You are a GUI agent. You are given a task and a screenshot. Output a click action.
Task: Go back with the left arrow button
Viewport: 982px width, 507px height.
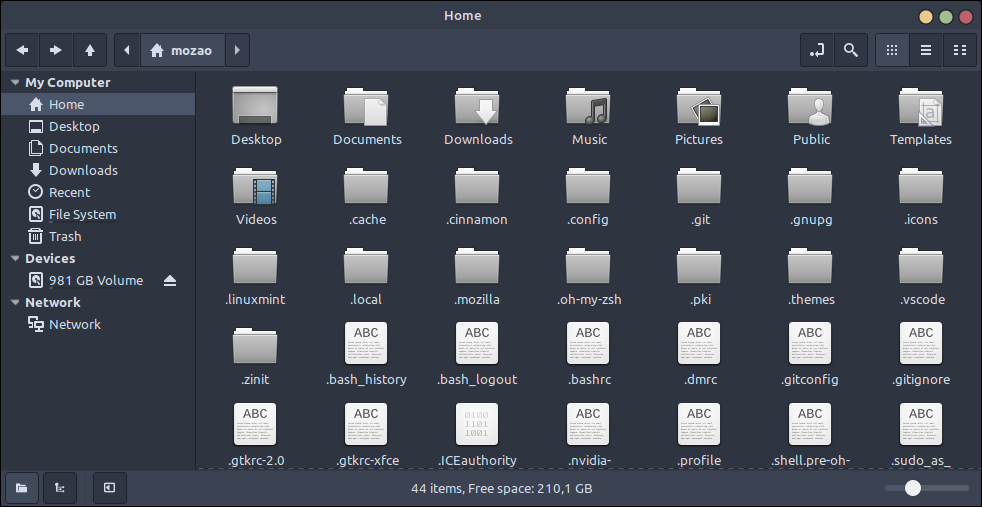[23, 50]
